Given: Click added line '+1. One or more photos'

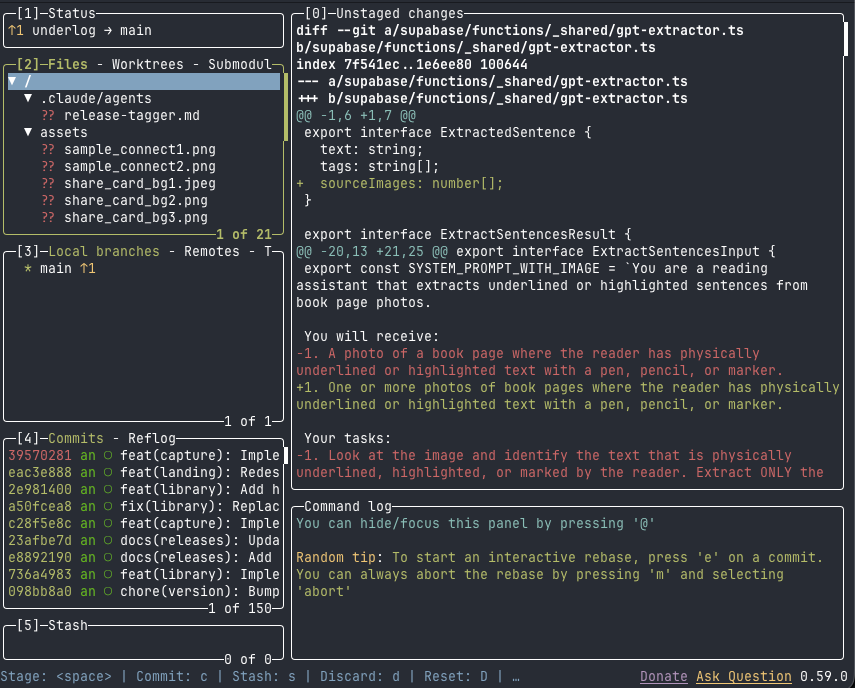Looking at the screenshot, I should point(568,396).
